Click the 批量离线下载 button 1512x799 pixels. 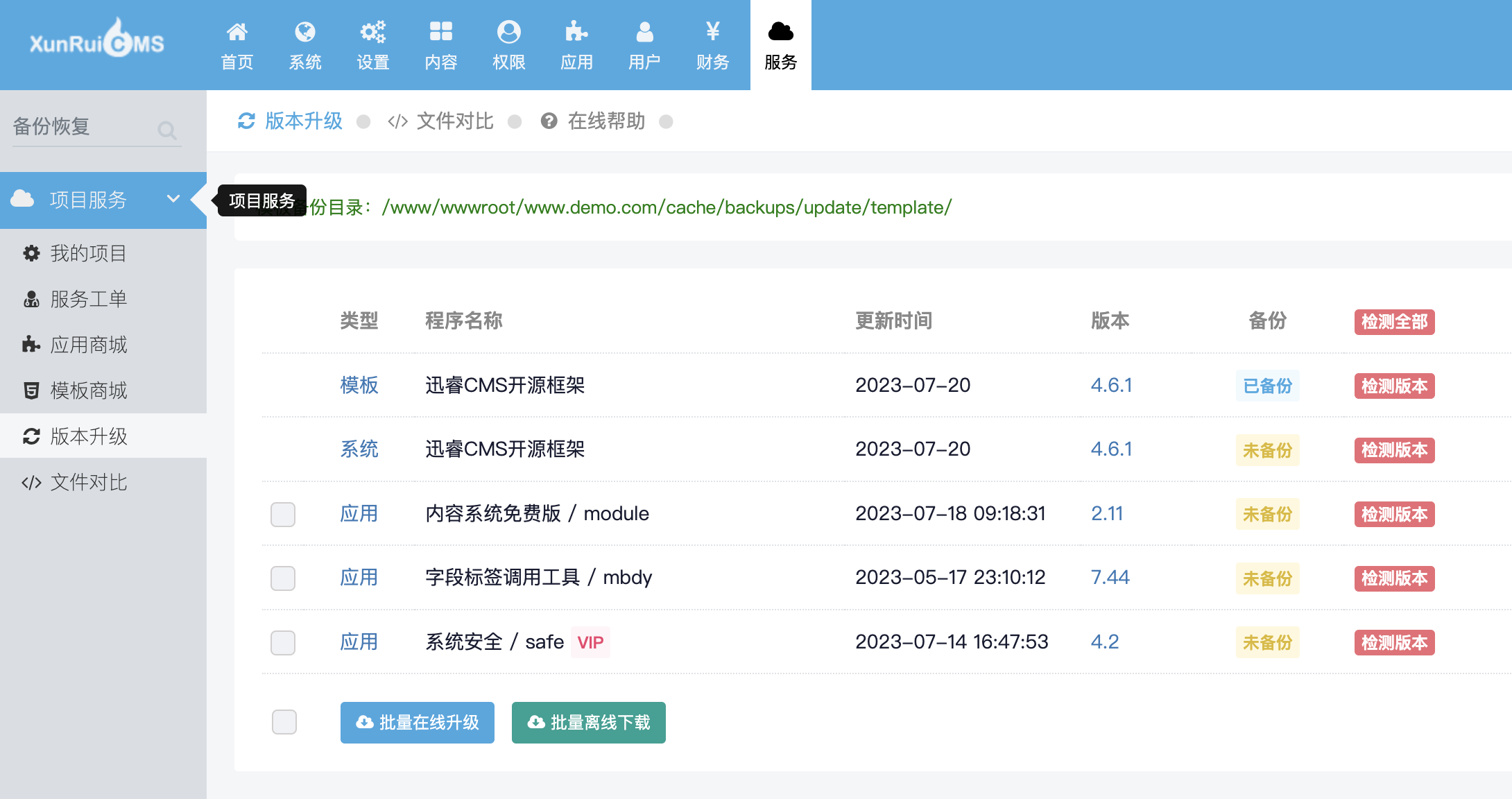pyautogui.click(x=589, y=723)
